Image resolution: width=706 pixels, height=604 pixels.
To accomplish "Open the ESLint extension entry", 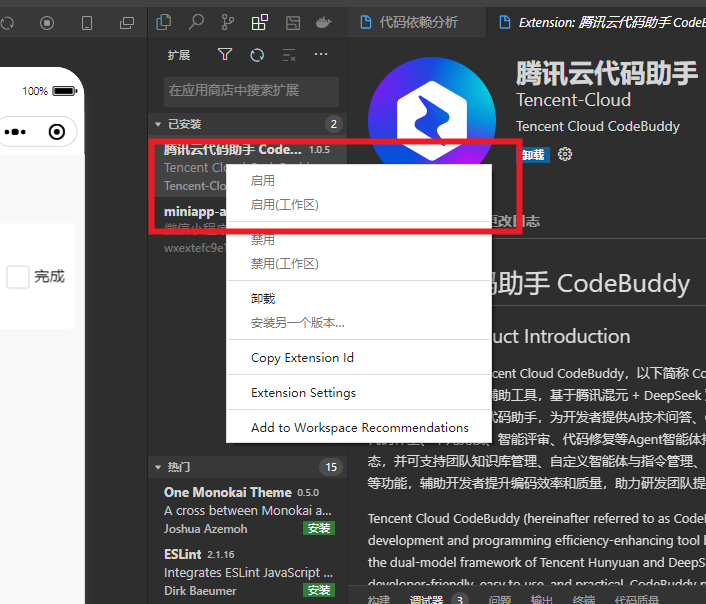I will click(248, 572).
